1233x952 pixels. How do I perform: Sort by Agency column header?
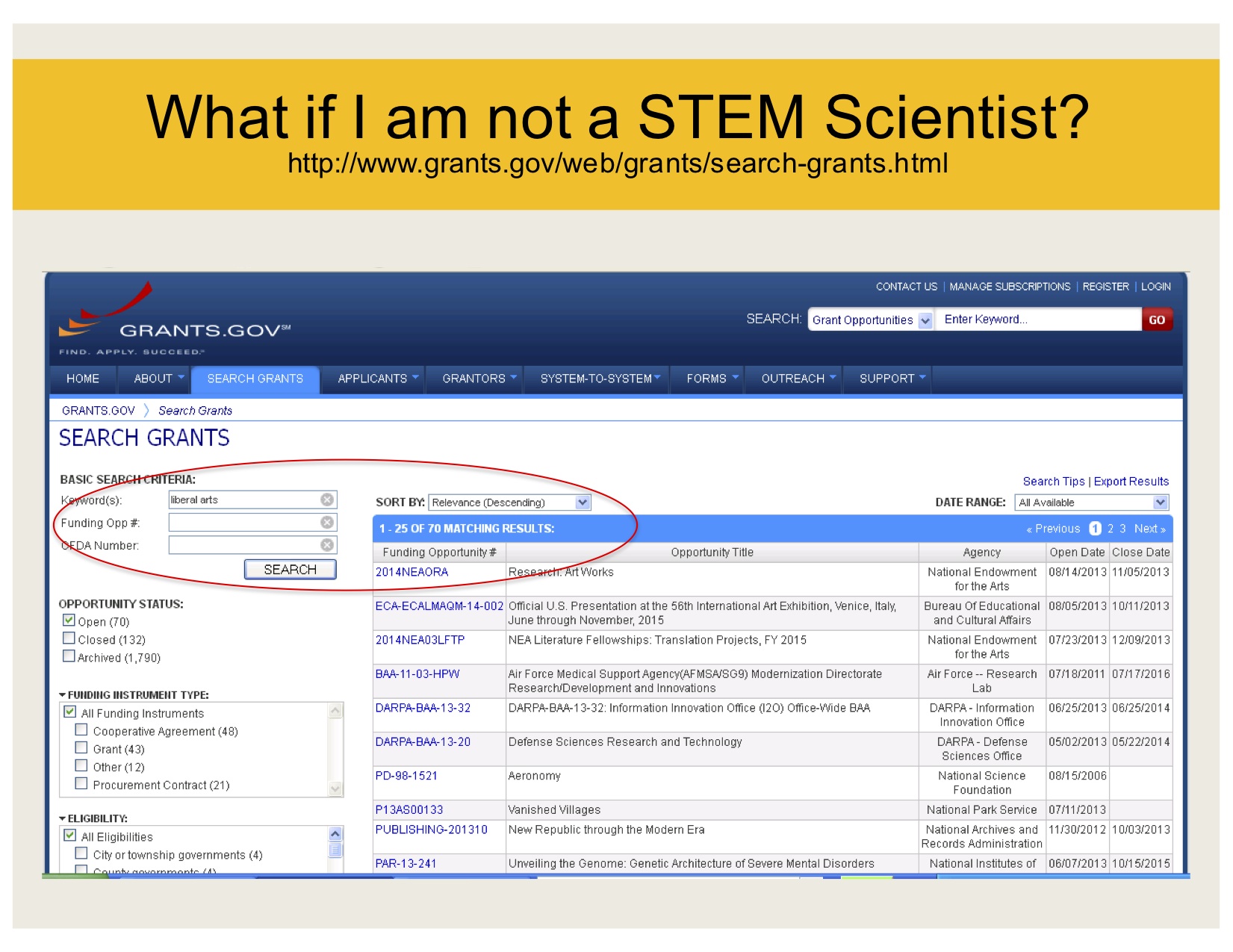point(981,553)
